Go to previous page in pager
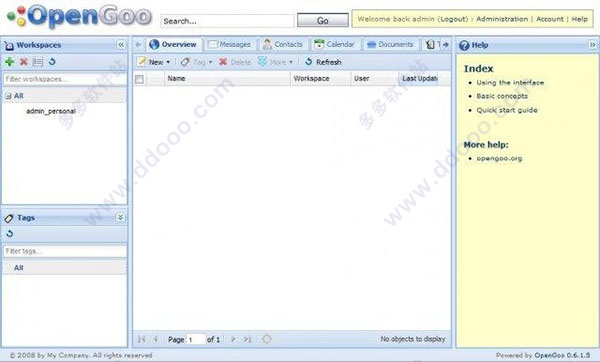 coord(156,339)
